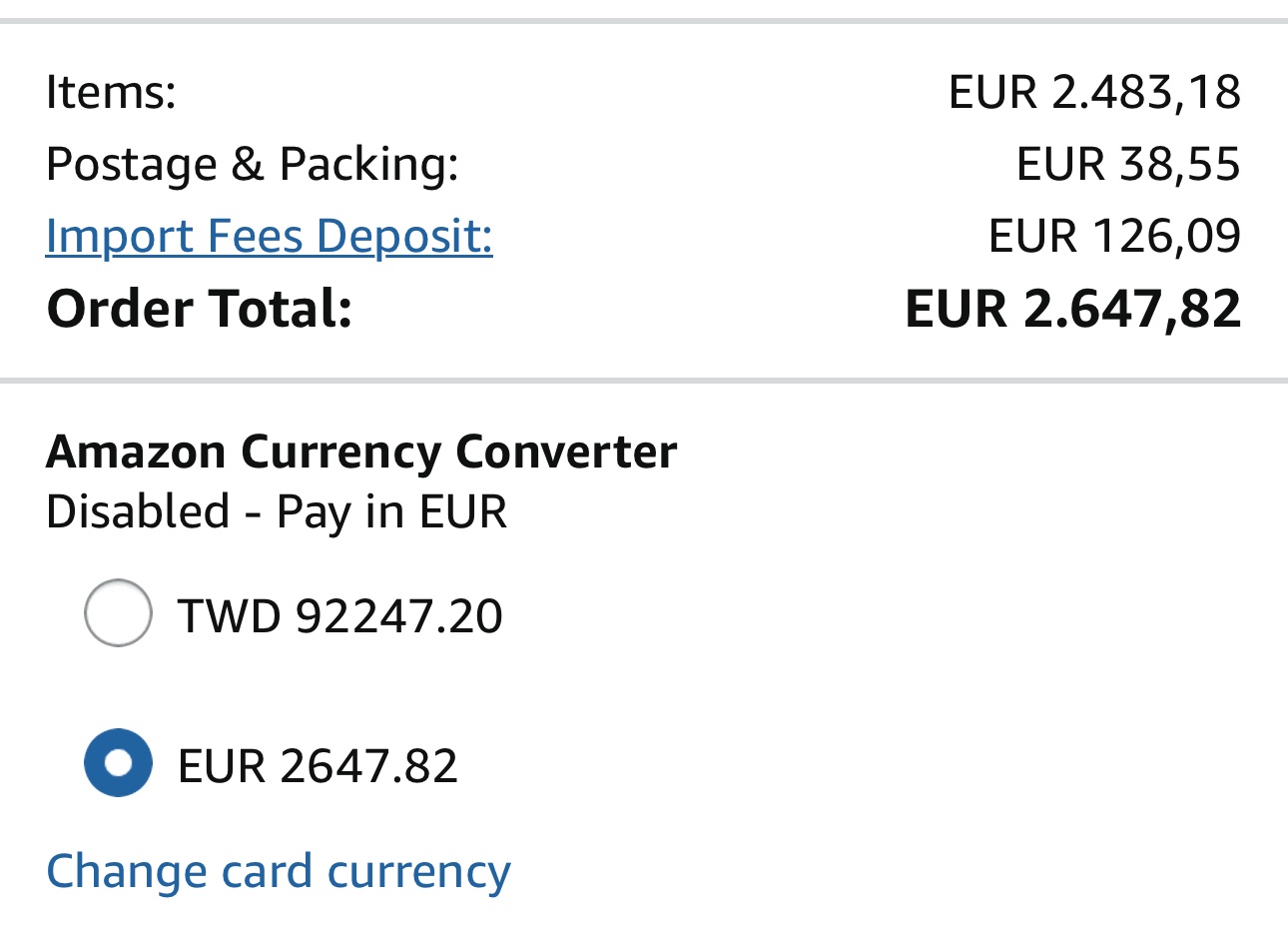Click the postage amount EUR 38,55

(x=1128, y=164)
